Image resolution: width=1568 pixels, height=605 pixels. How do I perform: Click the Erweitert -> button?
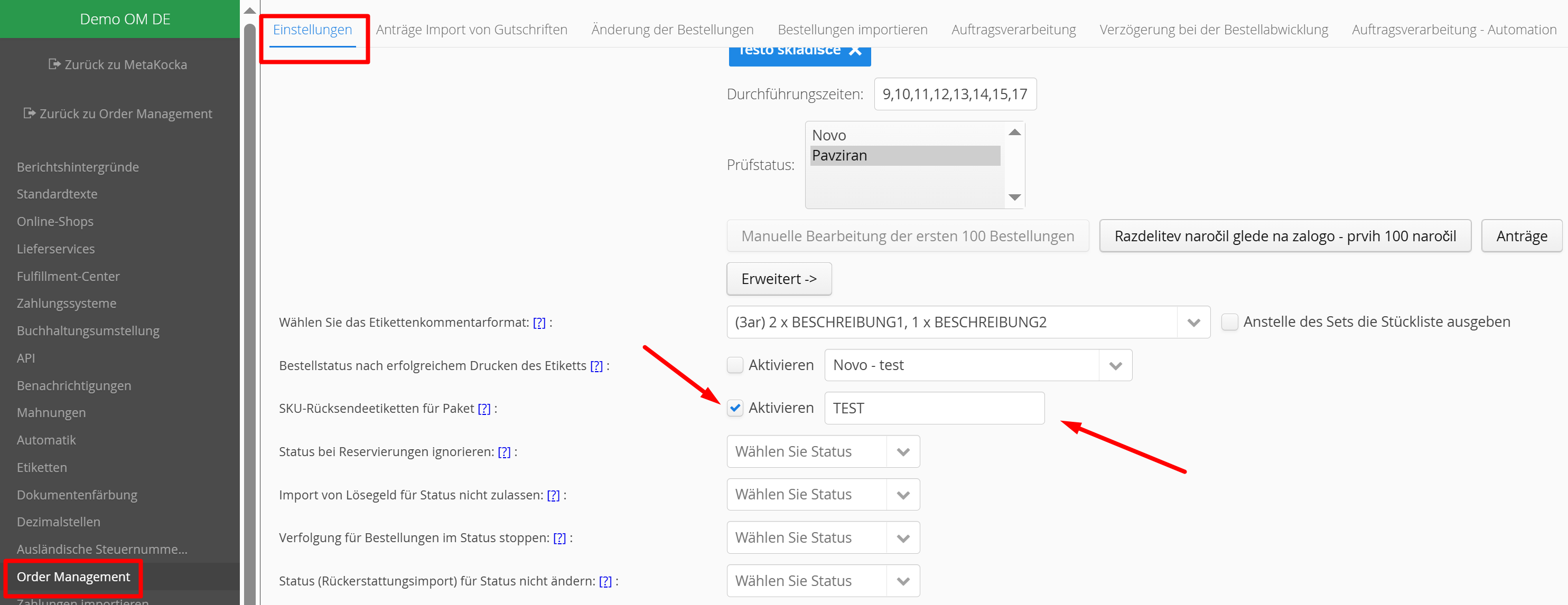[x=779, y=279]
